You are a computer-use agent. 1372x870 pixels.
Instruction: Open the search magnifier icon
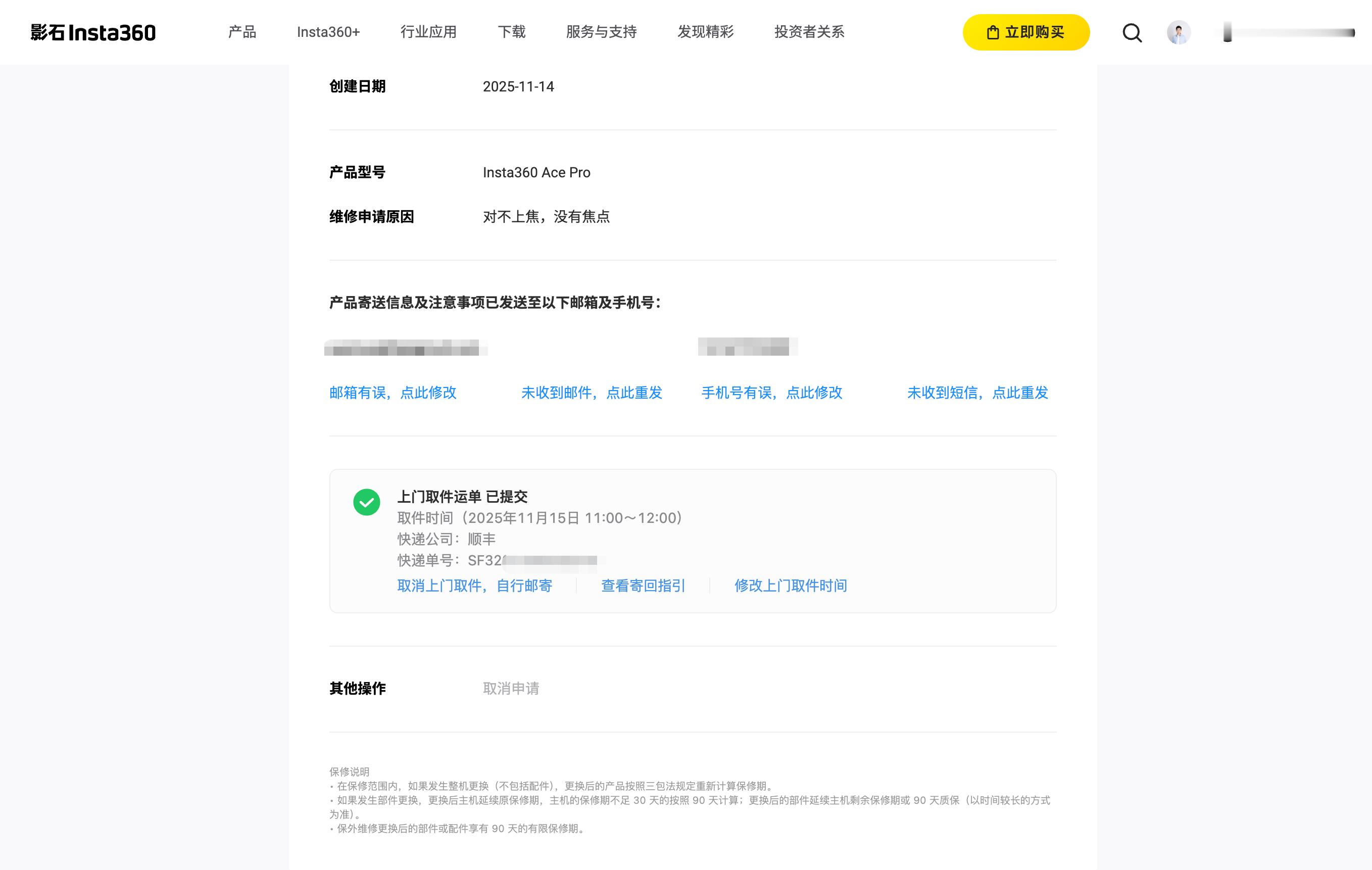click(x=1132, y=32)
